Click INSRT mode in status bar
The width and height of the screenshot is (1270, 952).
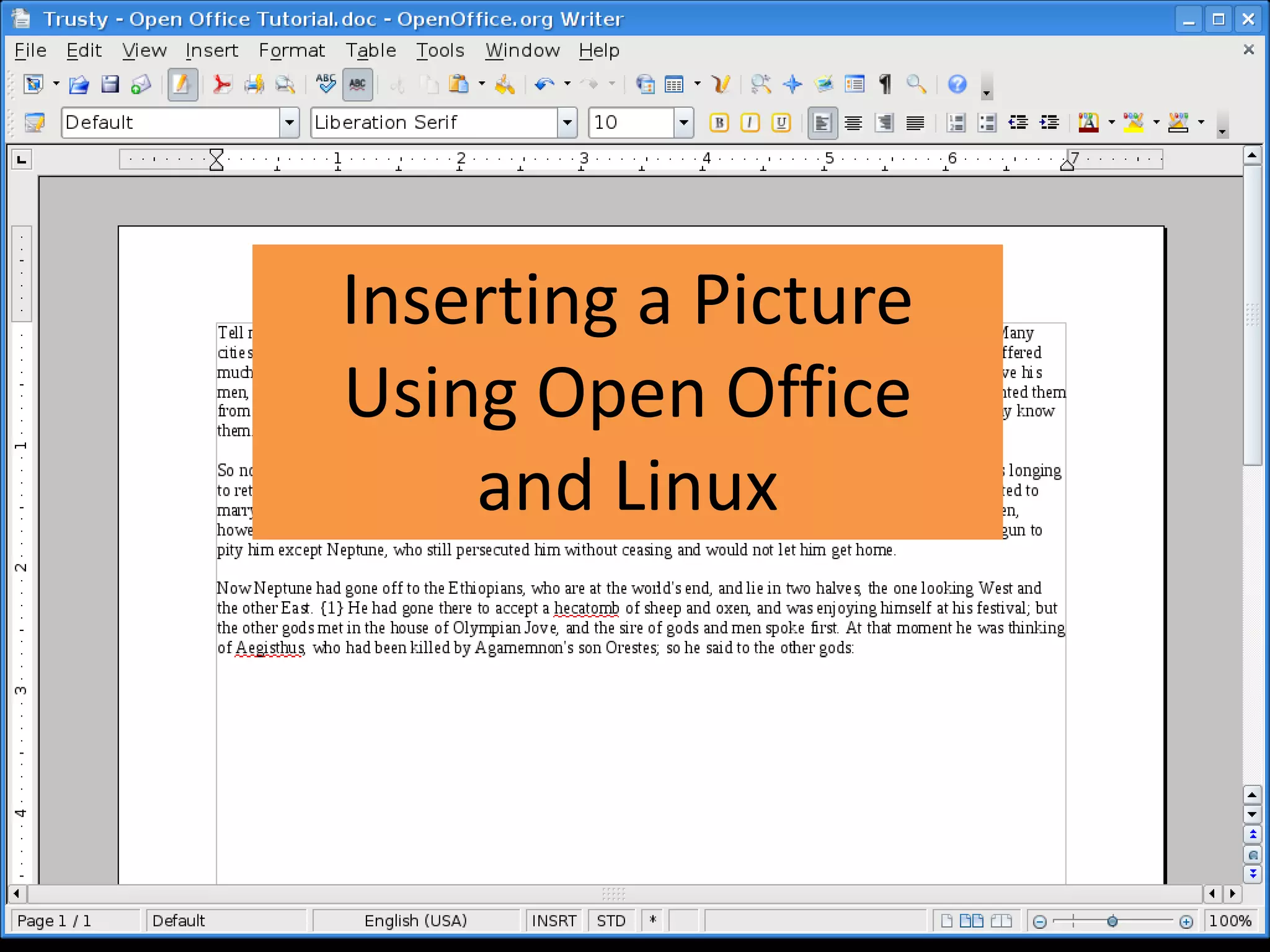click(554, 921)
